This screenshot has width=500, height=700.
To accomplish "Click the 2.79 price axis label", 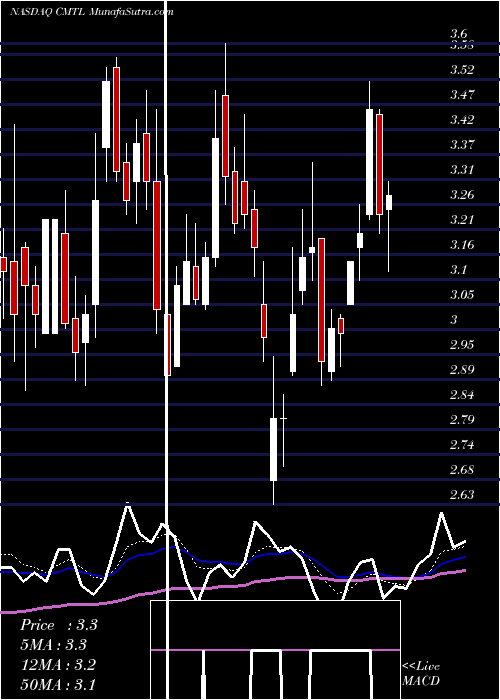I will (x=462, y=420).
